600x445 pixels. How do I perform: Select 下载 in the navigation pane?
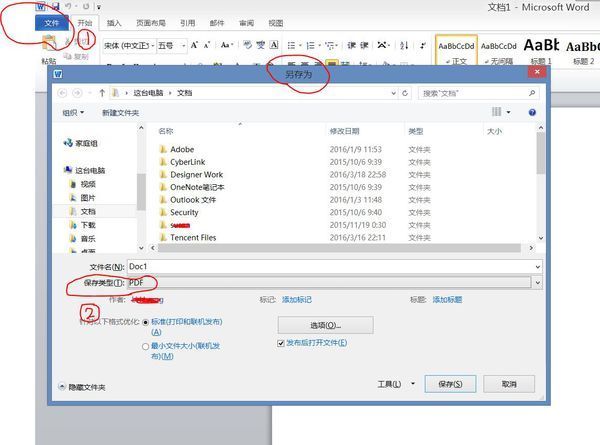(87, 225)
